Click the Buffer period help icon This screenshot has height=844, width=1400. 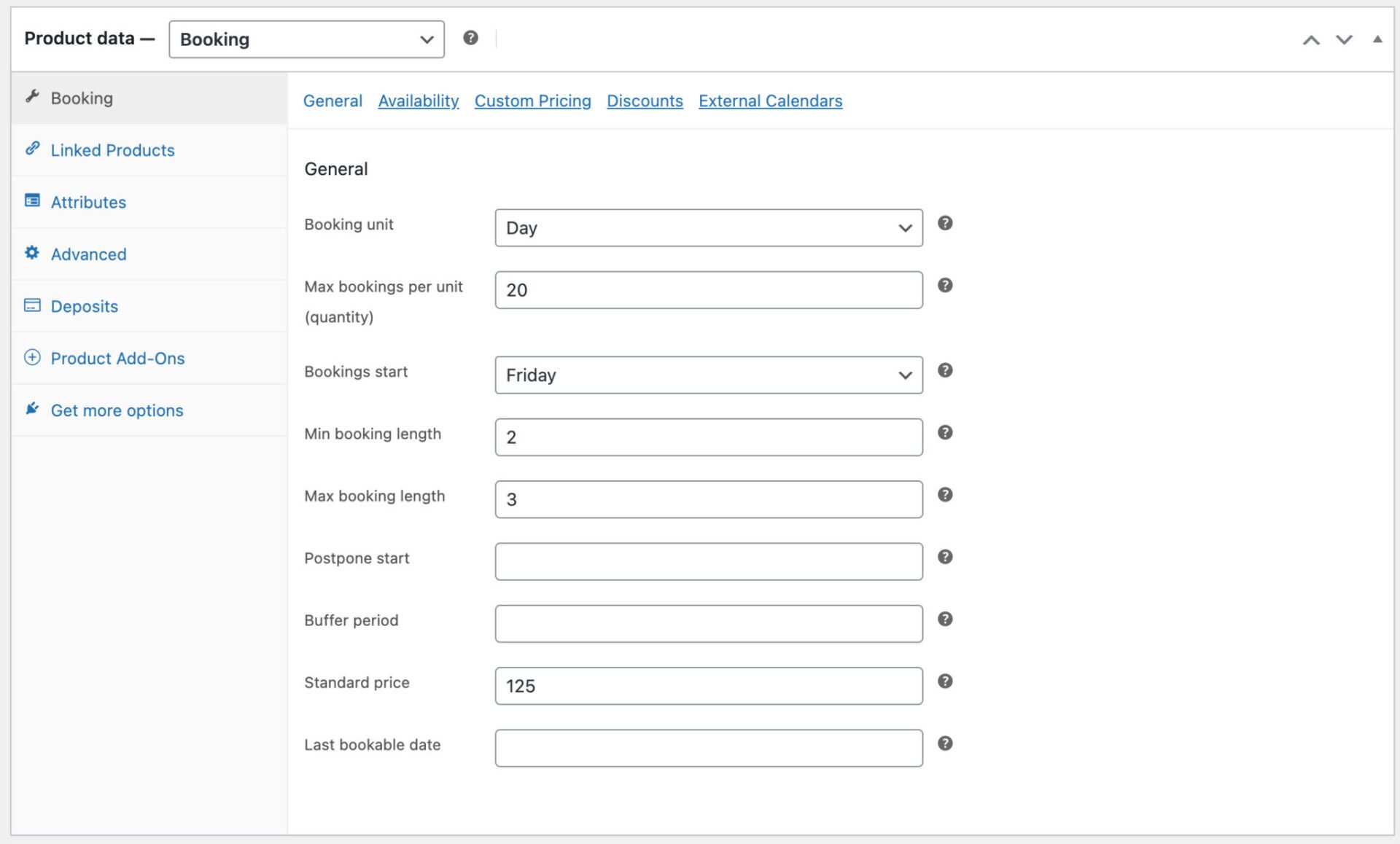pyautogui.click(x=945, y=619)
